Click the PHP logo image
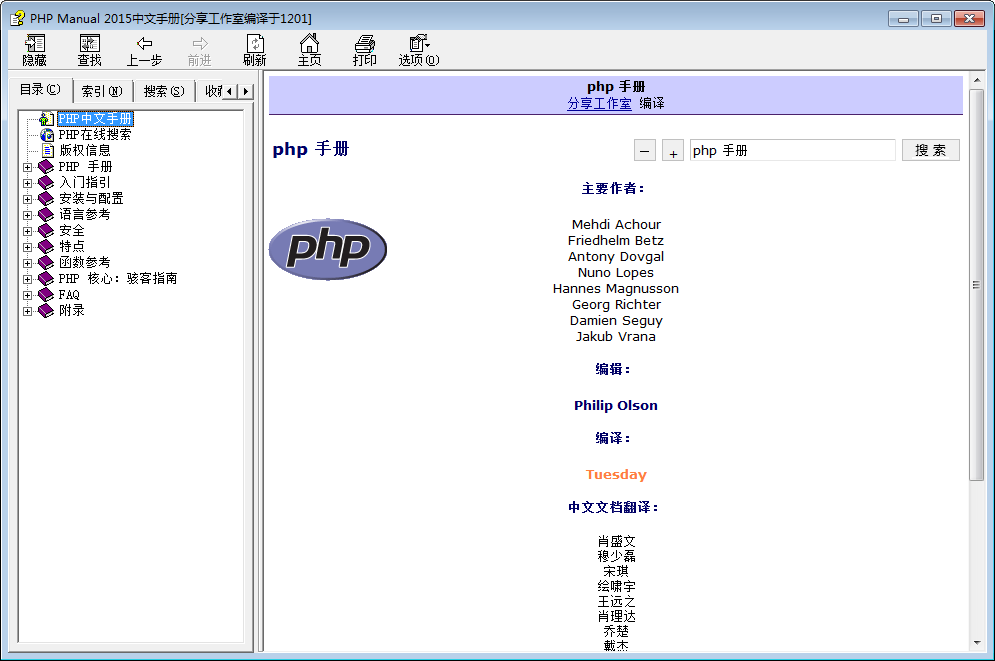Image resolution: width=995 pixels, height=661 pixels. [327, 249]
